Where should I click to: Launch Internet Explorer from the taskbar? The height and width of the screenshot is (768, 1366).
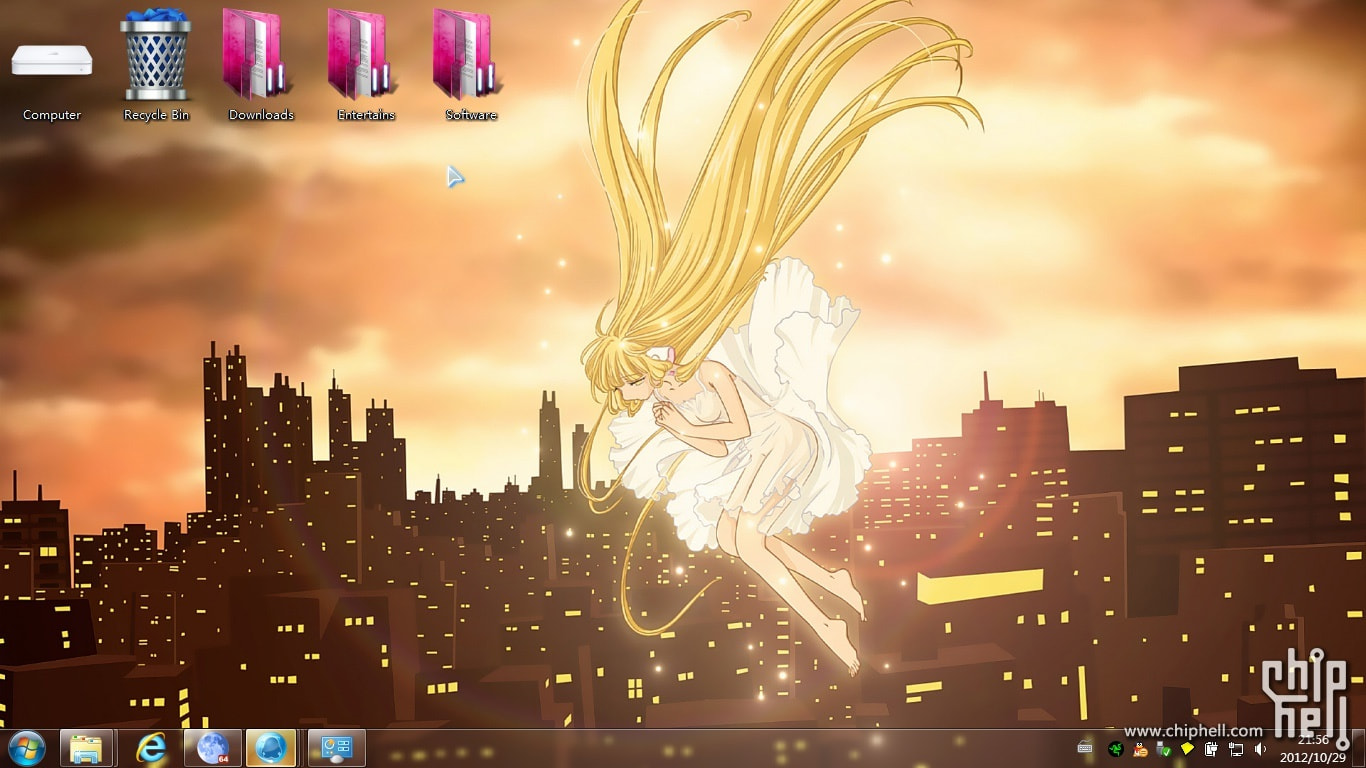(x=151, y=748)
